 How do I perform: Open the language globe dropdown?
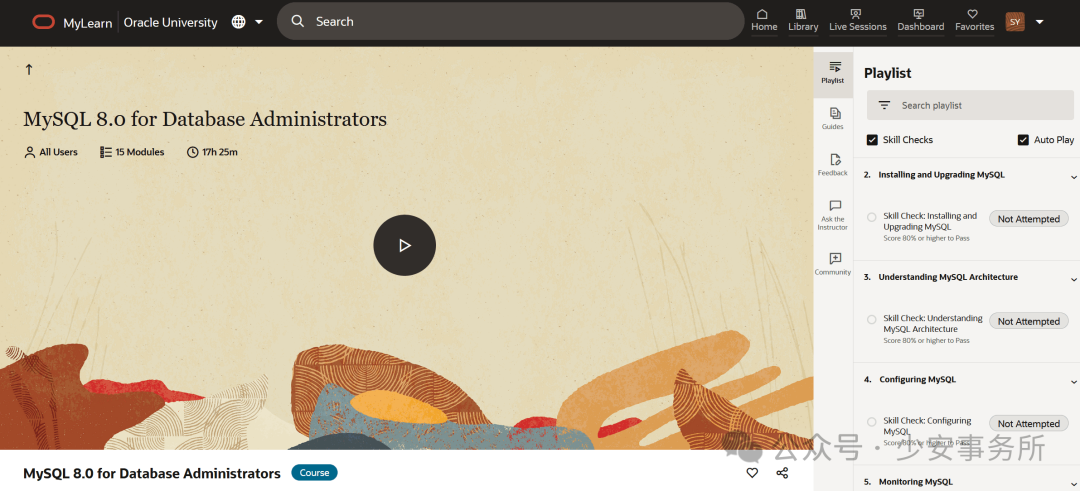pos(248,22)
